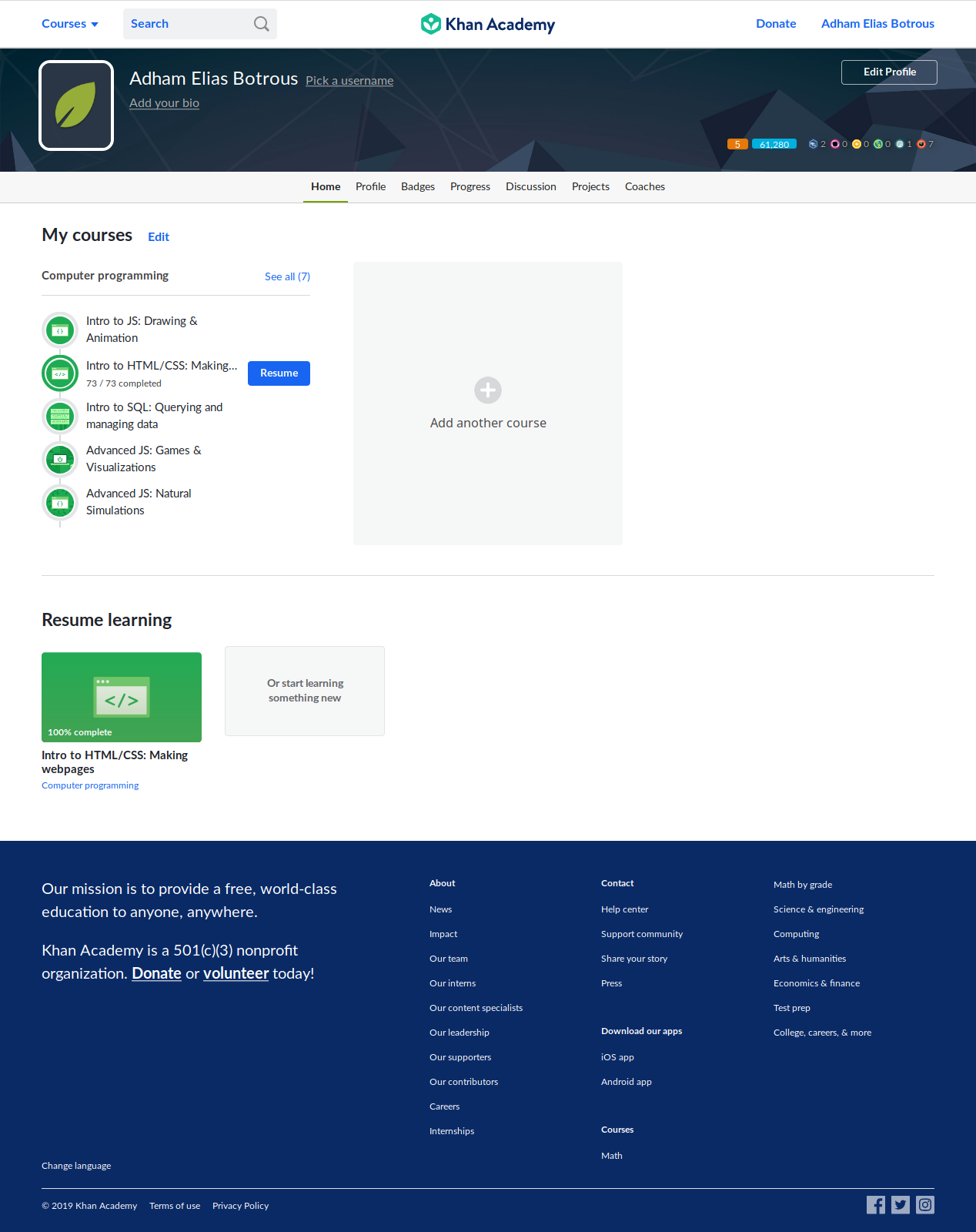Open the News footer link
This screenshot has width=976, height=1232.
point(440,909)
